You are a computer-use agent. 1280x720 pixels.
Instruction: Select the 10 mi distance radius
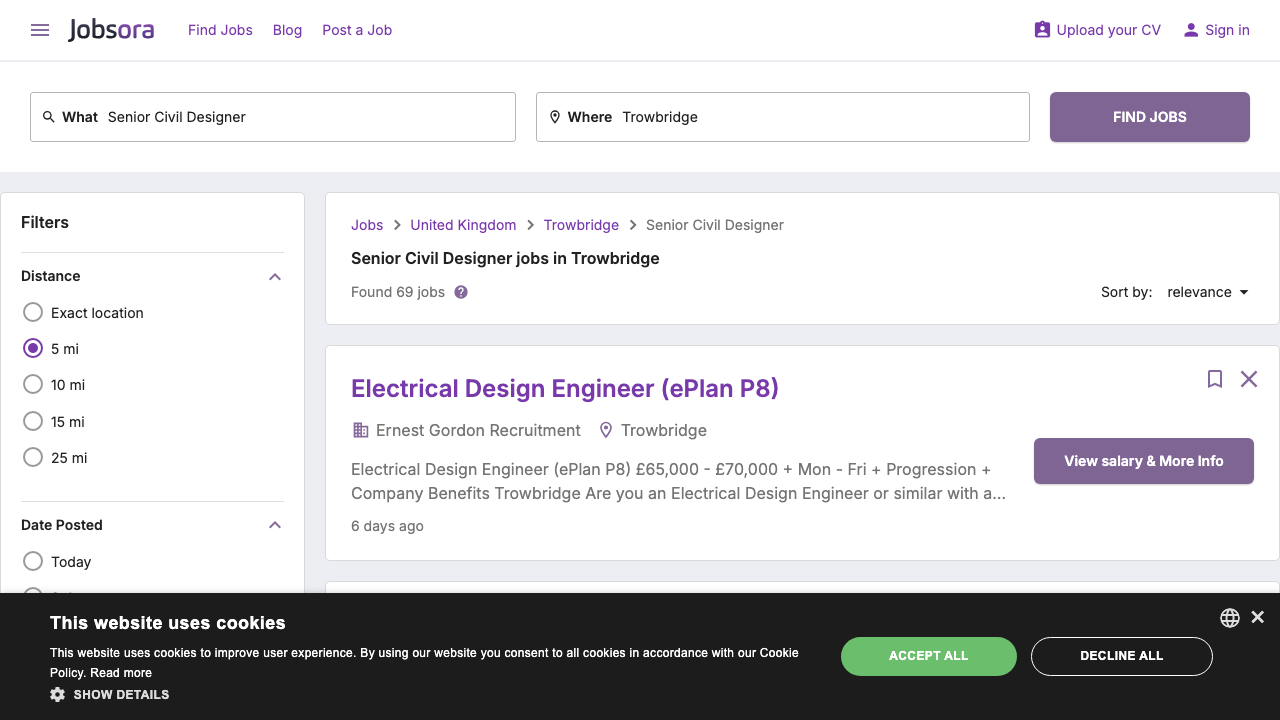[32, 384]
